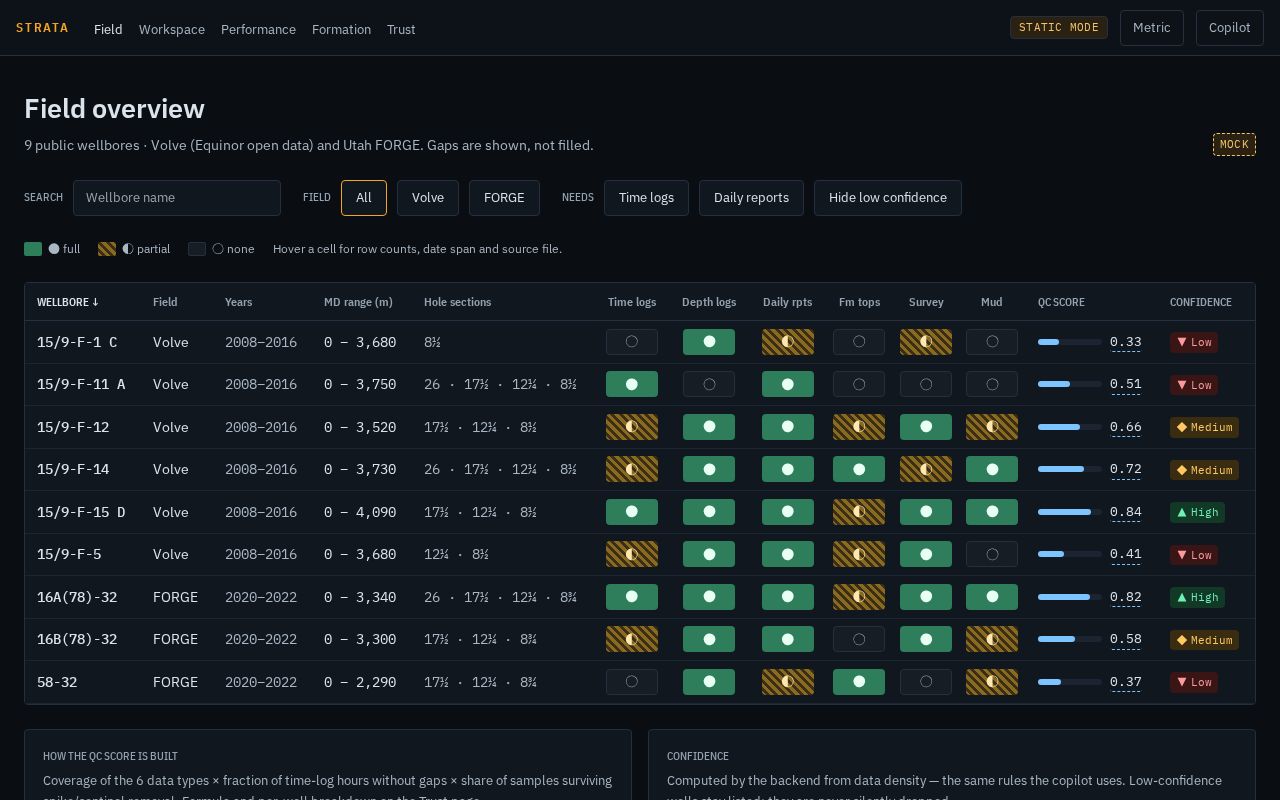Click the MD range (m) column header
The width and height of the screenshot is (1280, 800).
(358, 302)
